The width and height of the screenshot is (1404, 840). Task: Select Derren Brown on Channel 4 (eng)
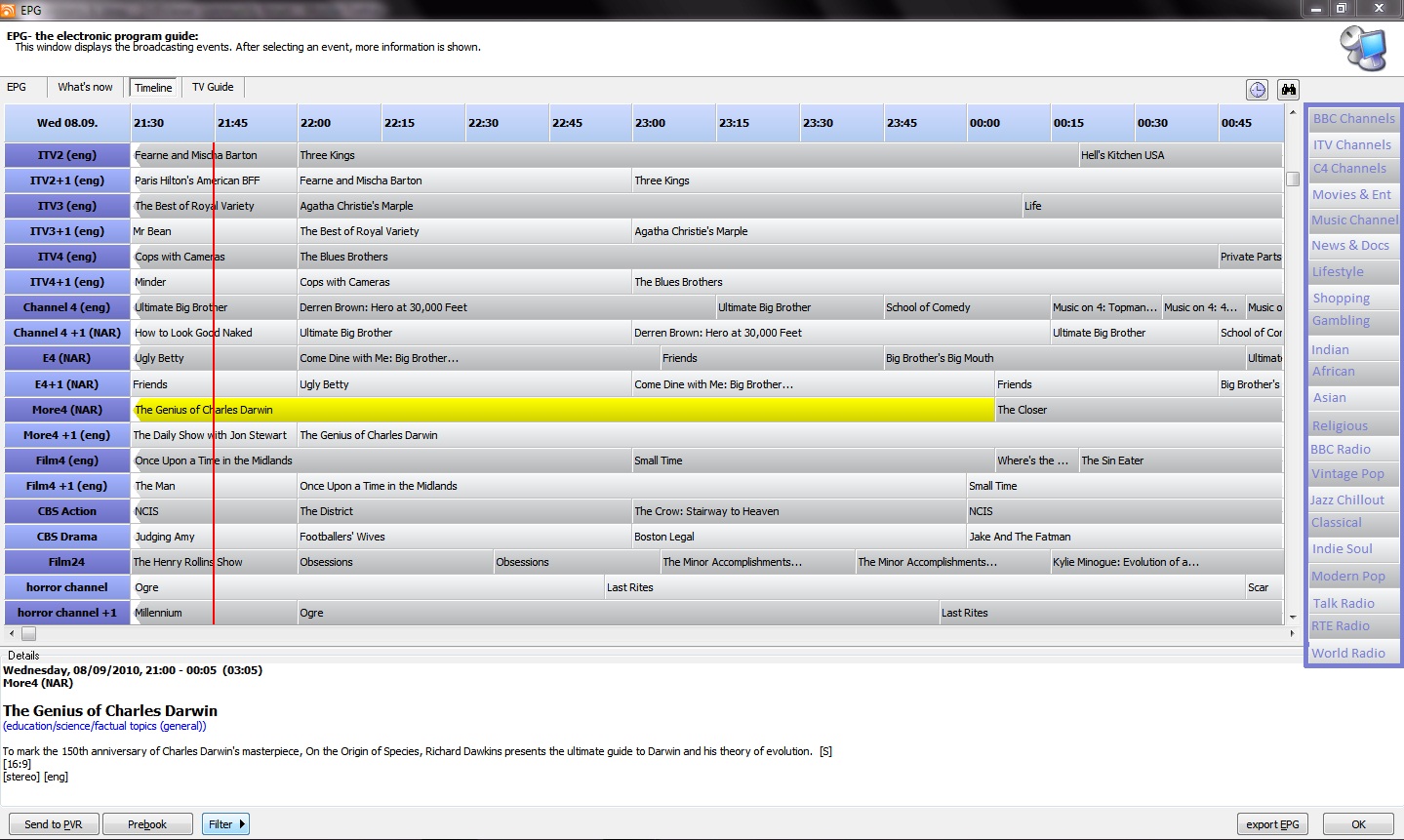click(506, 307)
